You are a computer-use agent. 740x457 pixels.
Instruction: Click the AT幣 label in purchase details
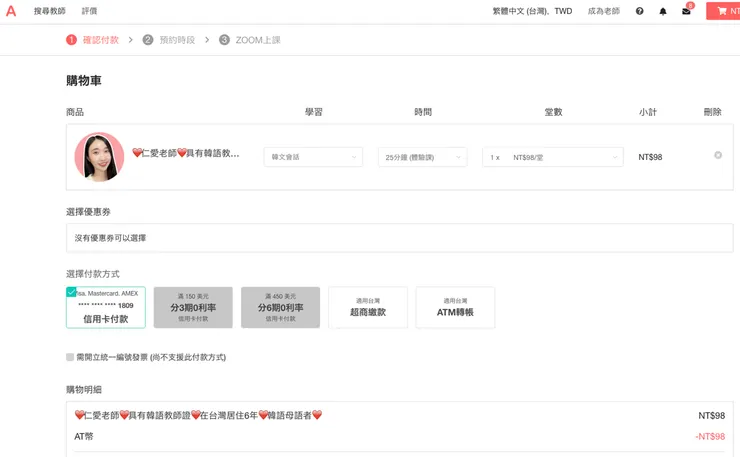(x=84, y=436)
